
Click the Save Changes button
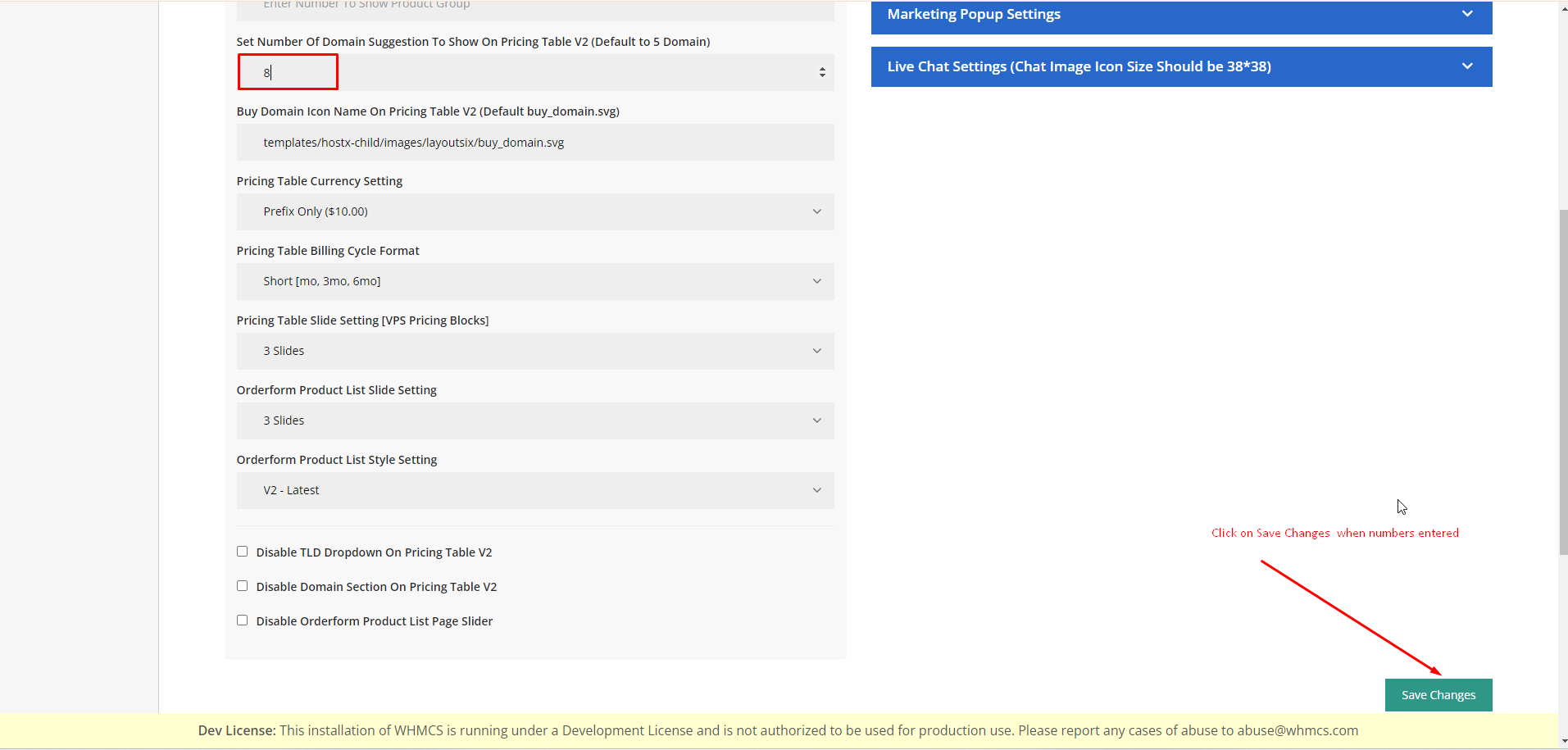1438,695
